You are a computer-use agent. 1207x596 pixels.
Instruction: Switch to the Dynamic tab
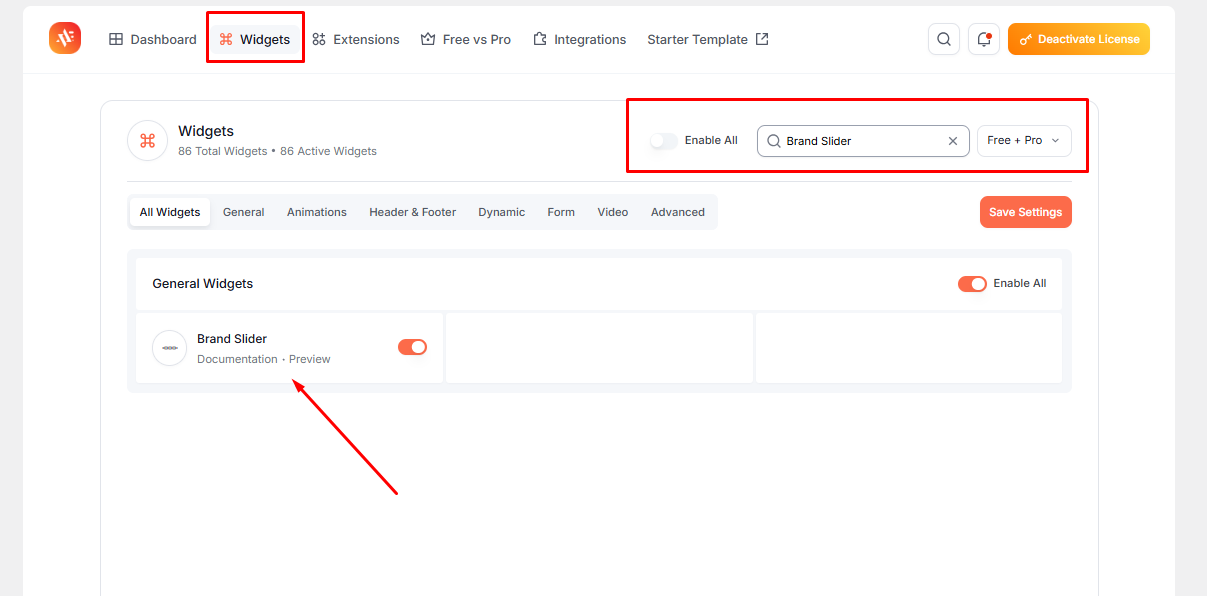[501, 212]
